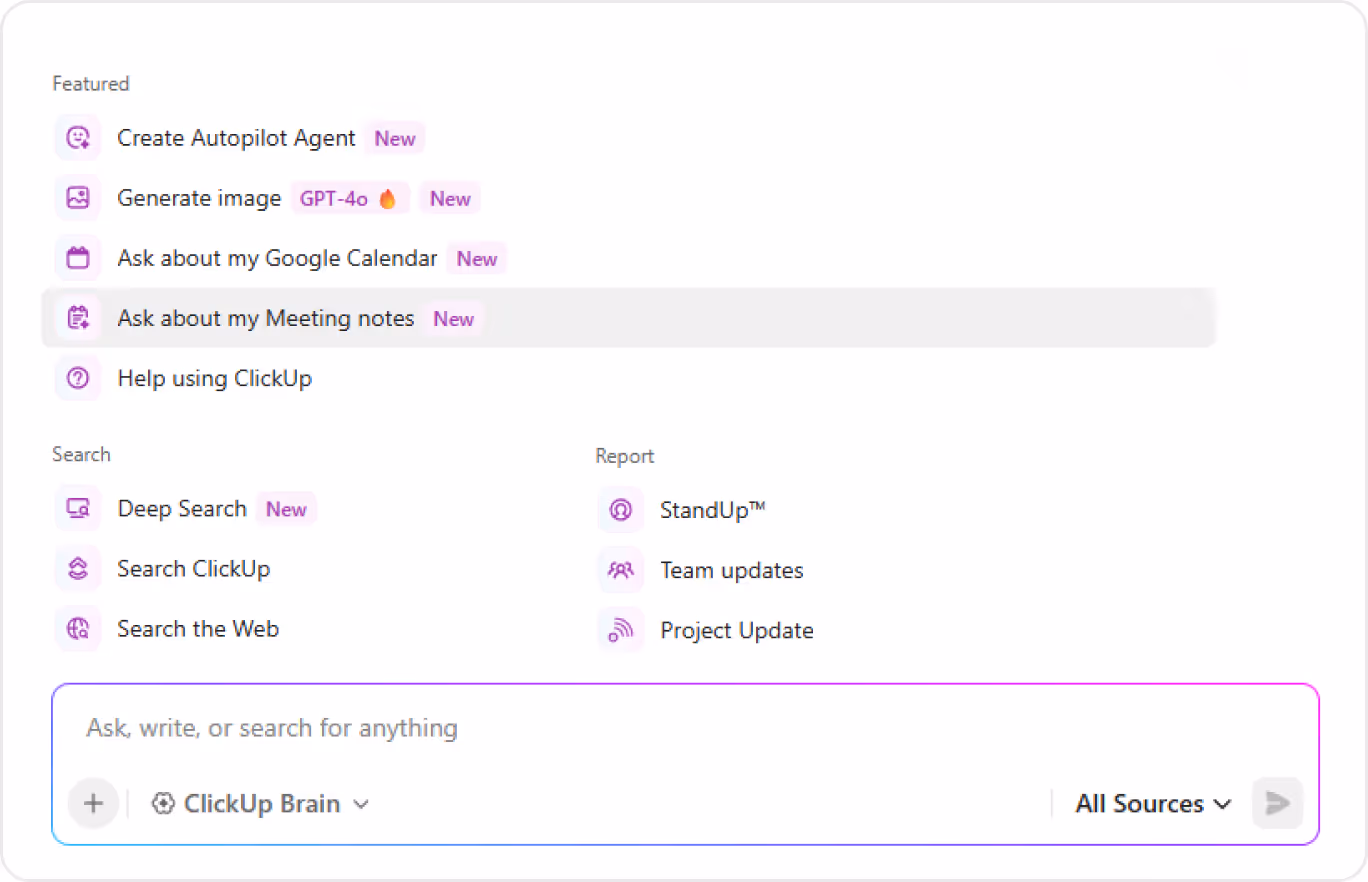Click the Deep Search icon
1368x882 pixels.
78,509
